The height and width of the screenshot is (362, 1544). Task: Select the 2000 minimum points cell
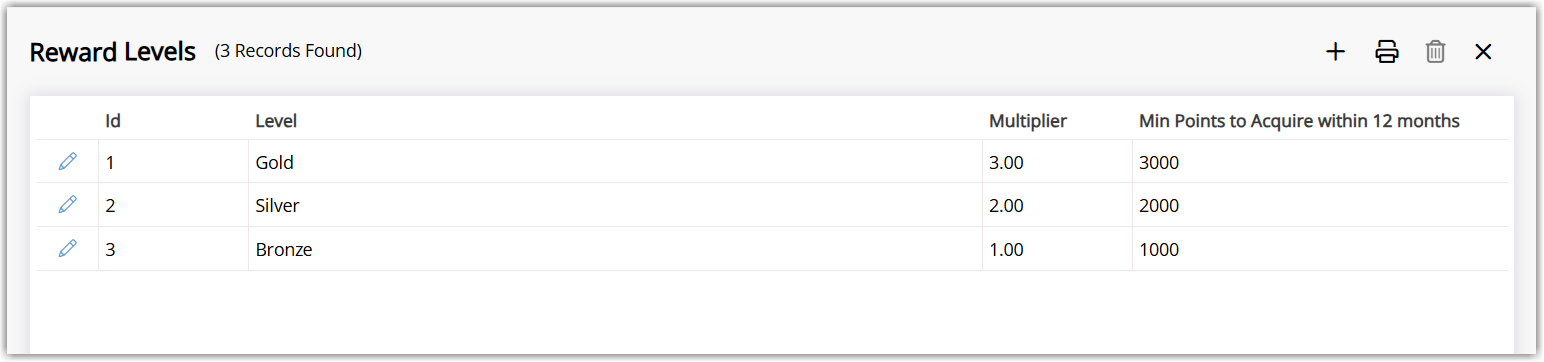pos(1320,206)
